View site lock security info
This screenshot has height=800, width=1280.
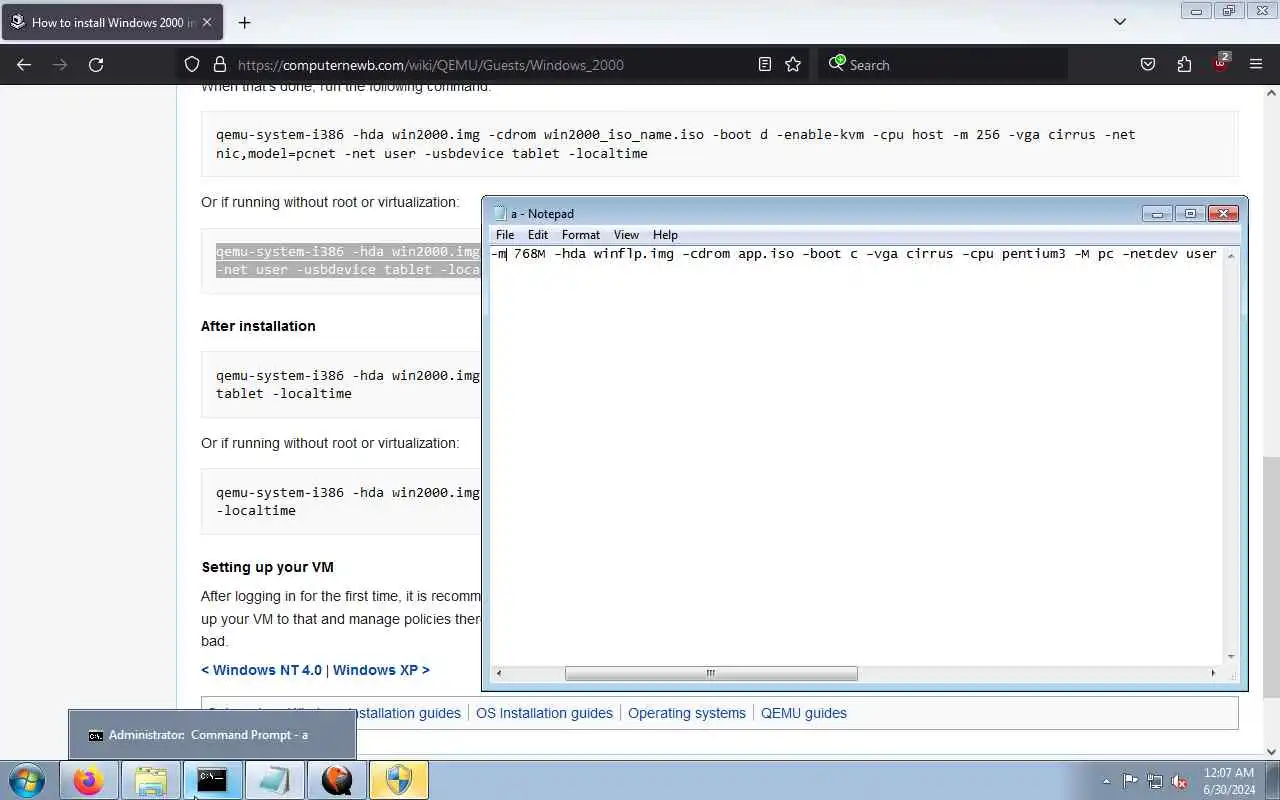tap(220, 64)
